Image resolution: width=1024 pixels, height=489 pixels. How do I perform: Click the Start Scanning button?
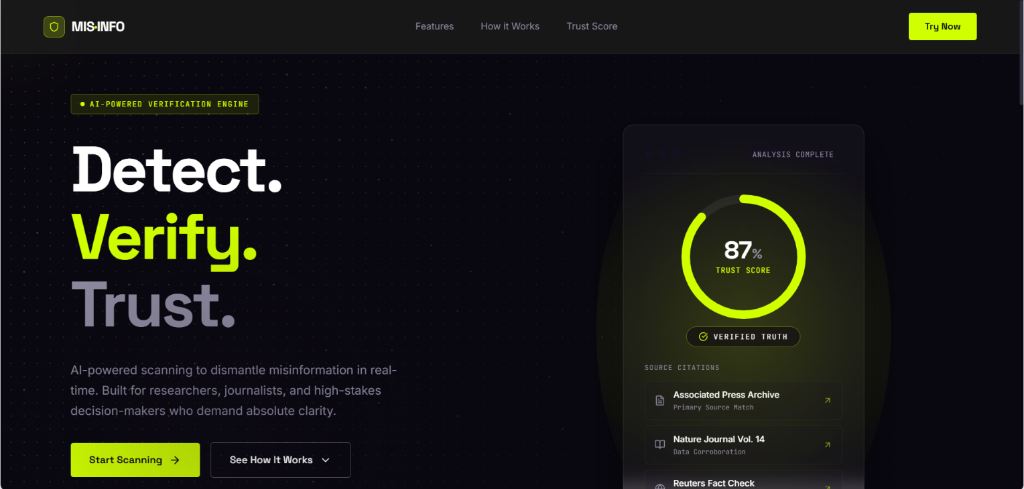point(135,460)
